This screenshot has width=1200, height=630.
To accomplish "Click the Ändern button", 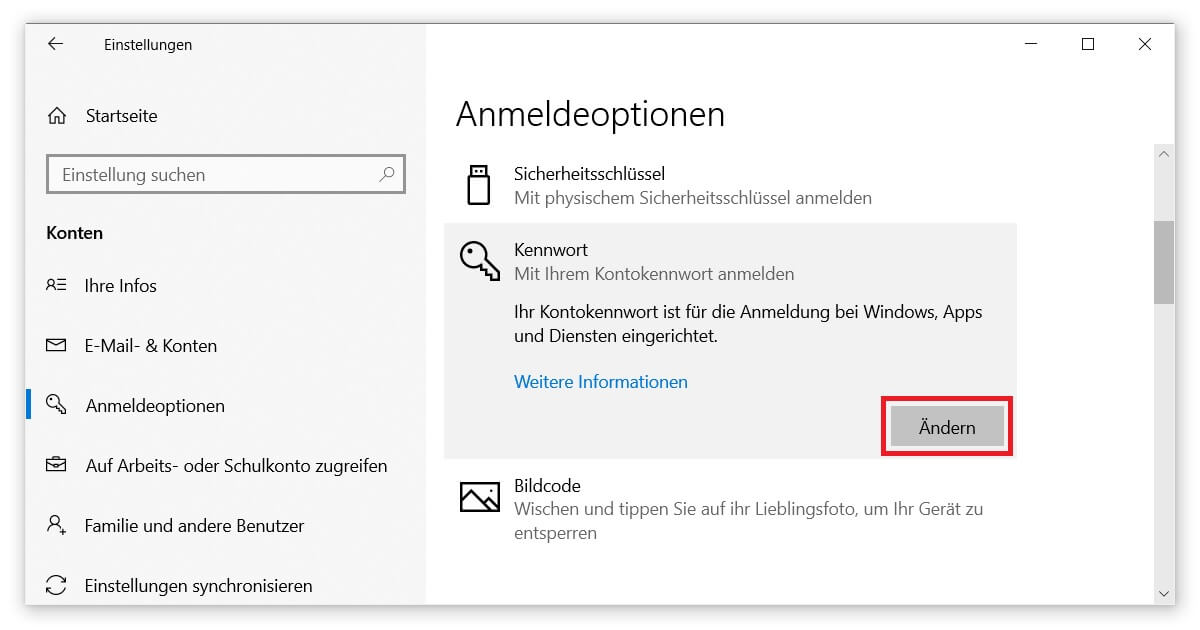I will (x=946, y=426).
